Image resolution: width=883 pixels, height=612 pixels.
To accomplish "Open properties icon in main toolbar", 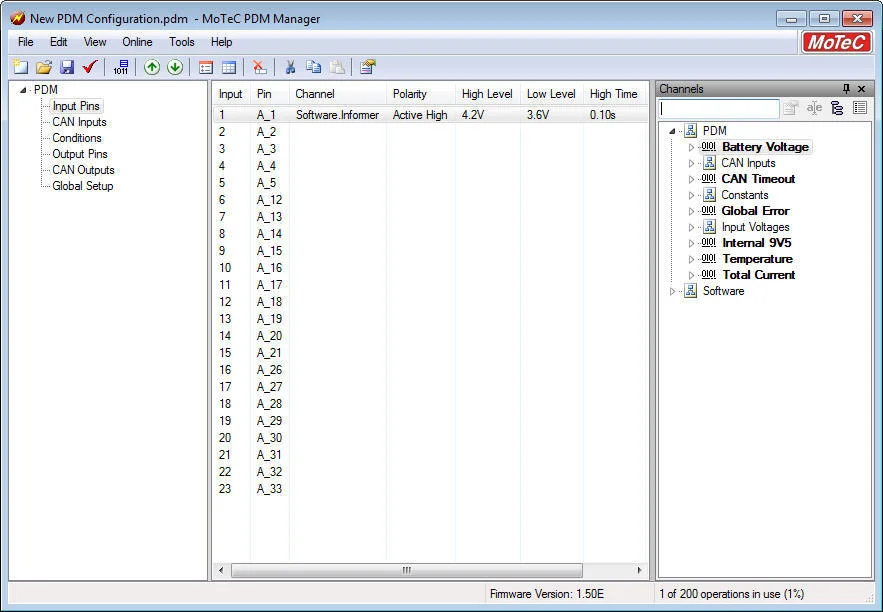I will (367, 68).
